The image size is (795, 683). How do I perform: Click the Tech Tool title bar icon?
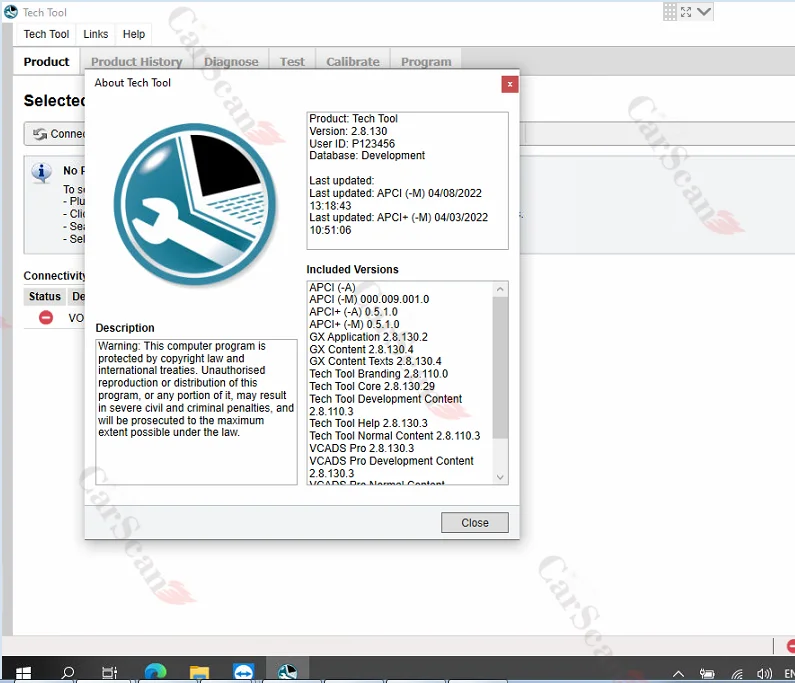[x=11, y=12]
